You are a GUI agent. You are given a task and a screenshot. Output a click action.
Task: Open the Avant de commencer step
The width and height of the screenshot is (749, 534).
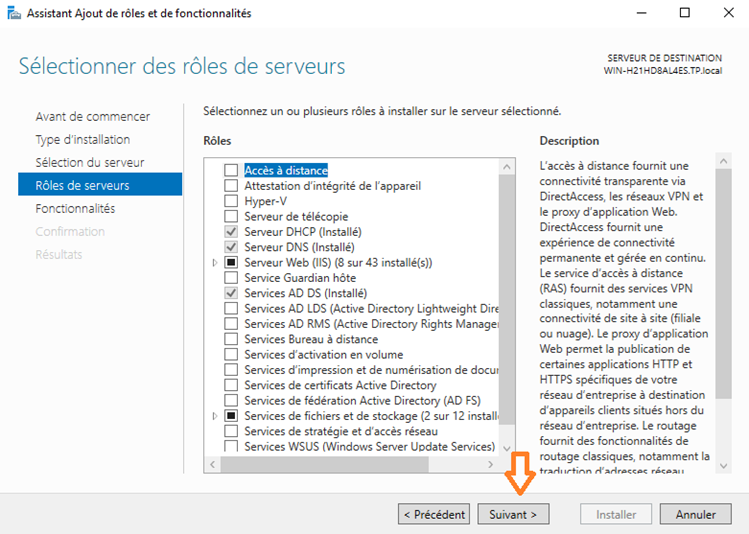pos(93,116)
